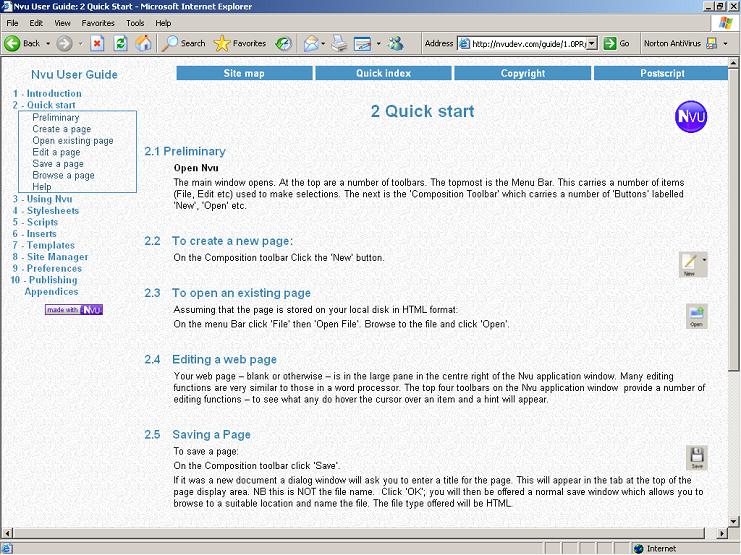The width and height of the screenshot is (741, 555).
Task: Click the made with Nvu badge
Action: click(74, 309)
